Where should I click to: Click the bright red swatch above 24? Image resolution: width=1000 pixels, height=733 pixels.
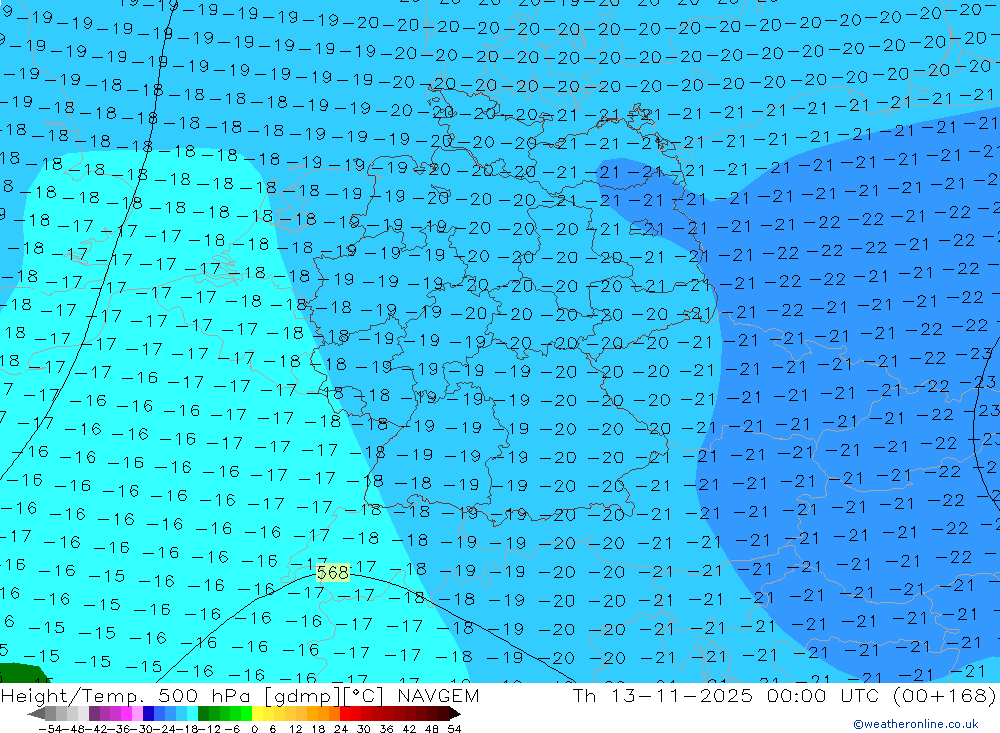point(345,714)
